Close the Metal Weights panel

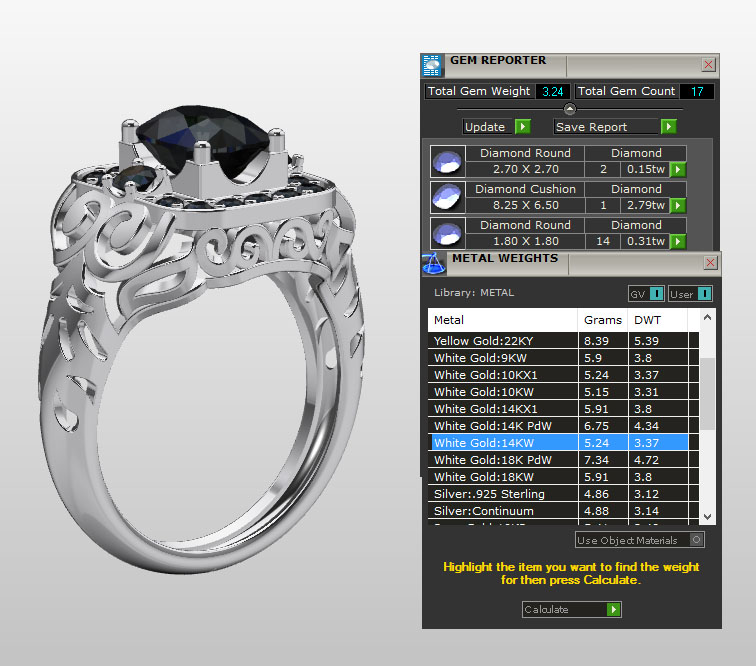click(710, 263)
